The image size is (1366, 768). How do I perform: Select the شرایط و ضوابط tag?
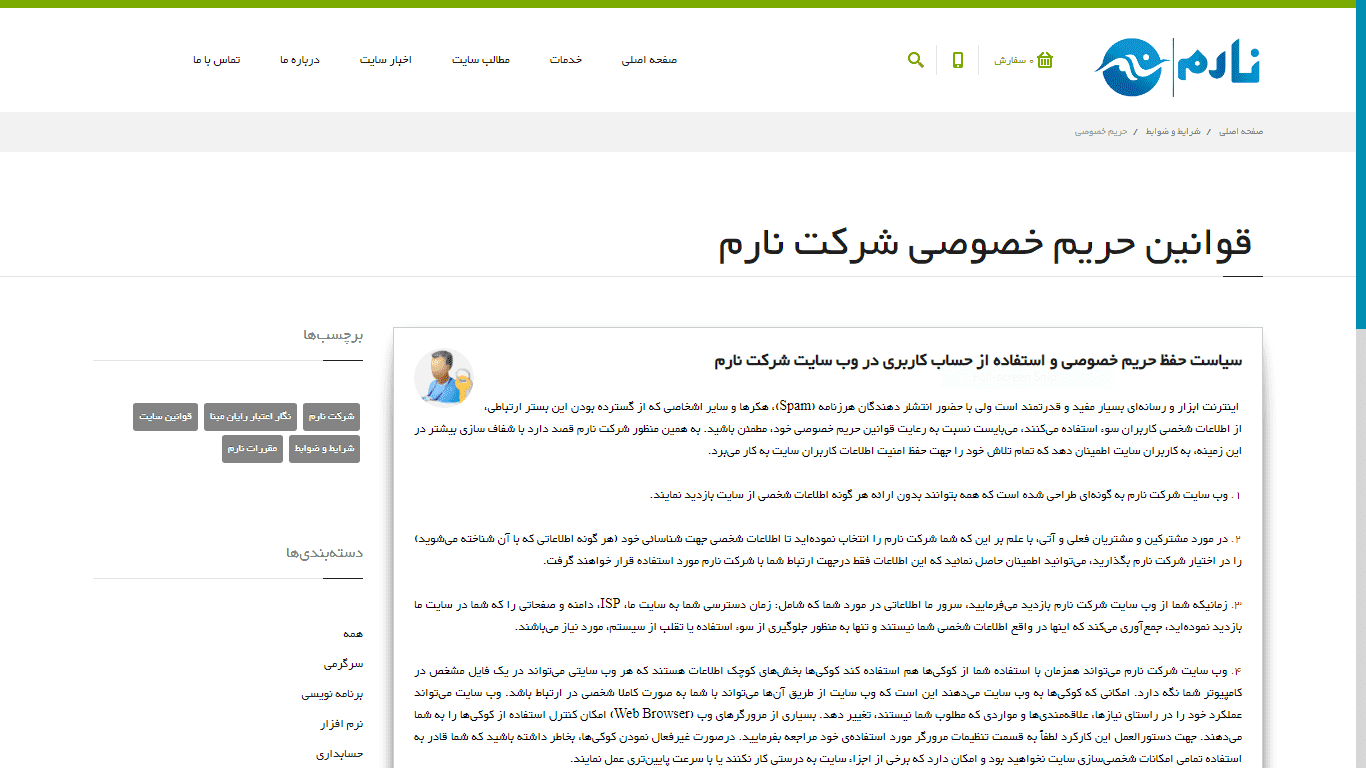324,449
